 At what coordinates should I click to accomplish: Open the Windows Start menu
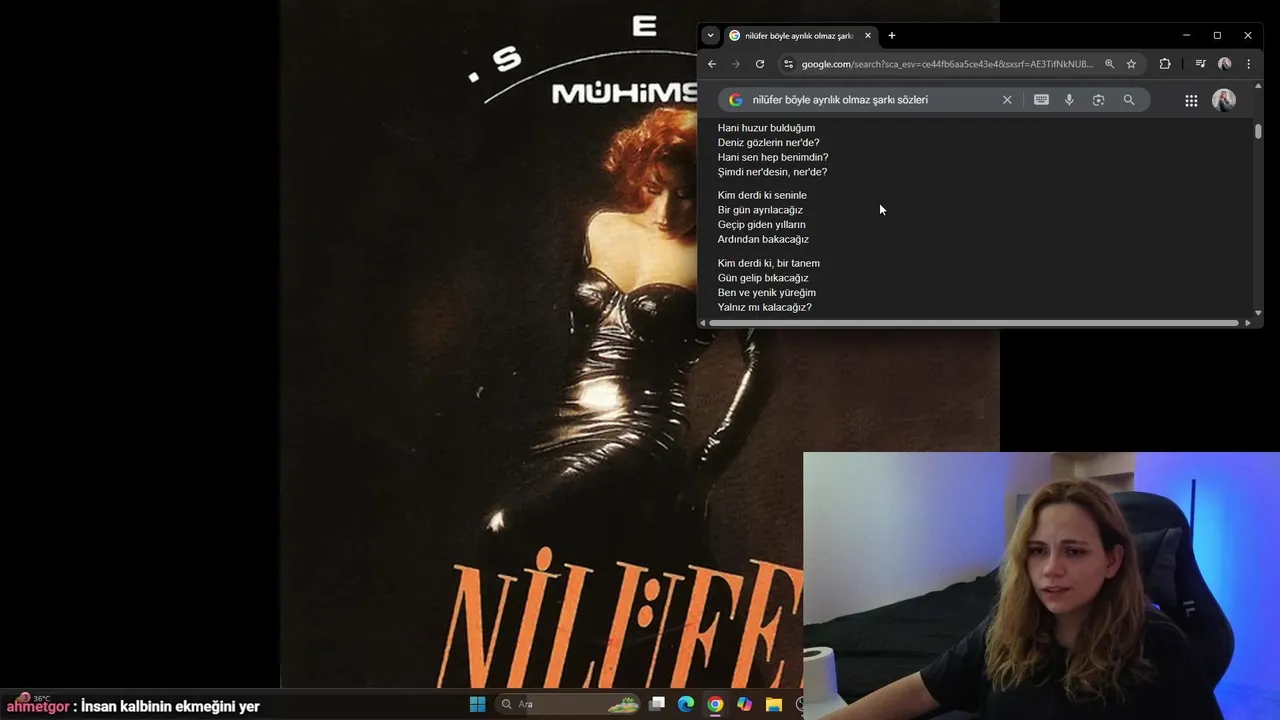click(x=478, y=704)
